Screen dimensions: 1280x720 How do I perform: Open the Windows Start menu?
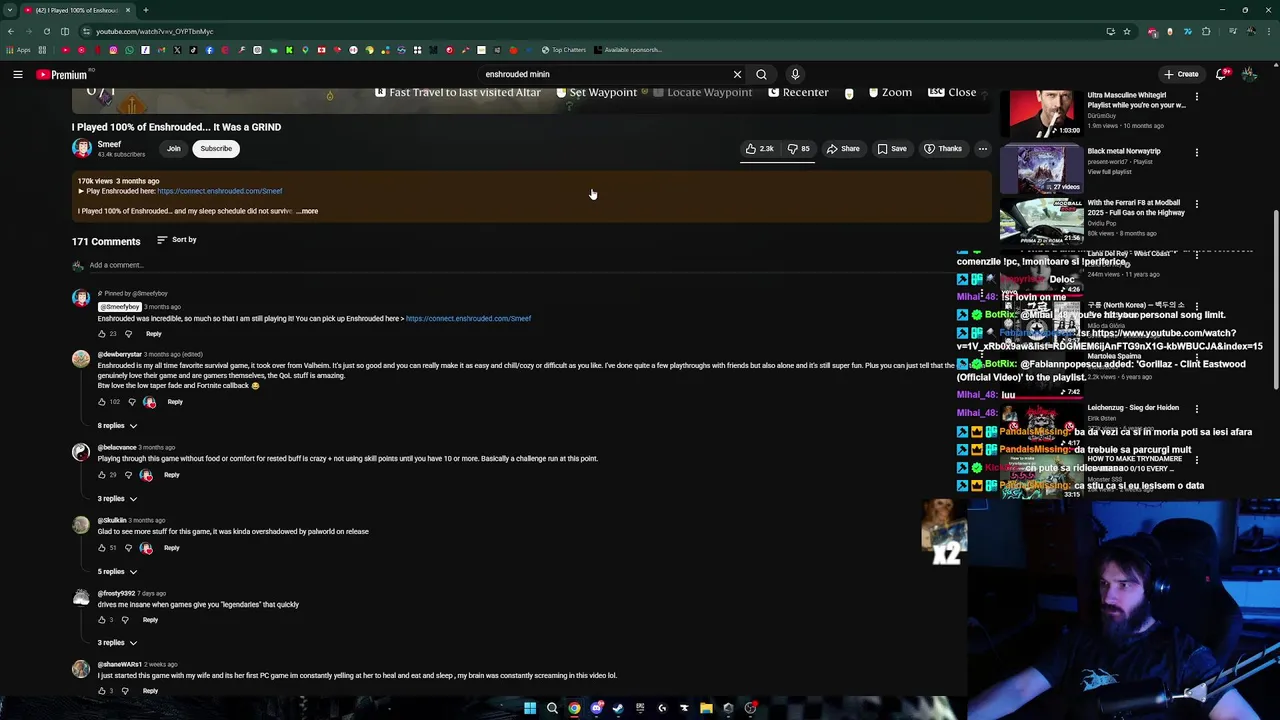[530, 708]
